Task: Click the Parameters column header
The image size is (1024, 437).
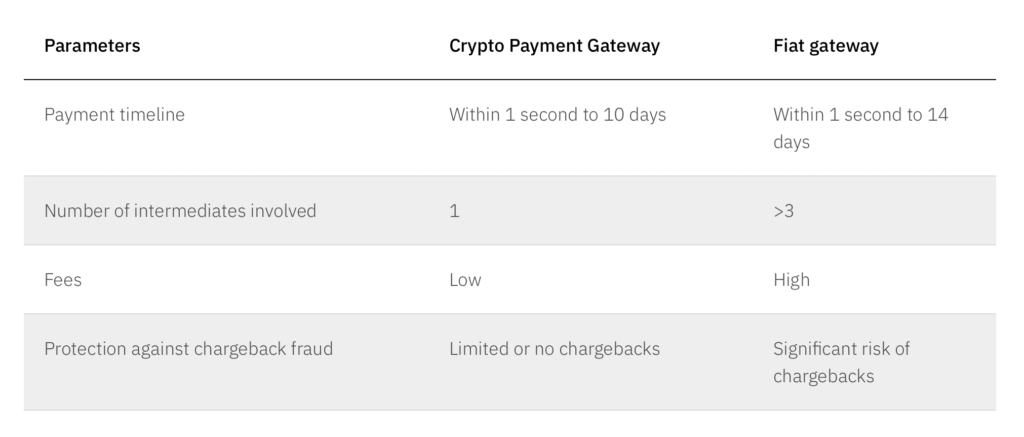Action: click(x=92, y=46)
